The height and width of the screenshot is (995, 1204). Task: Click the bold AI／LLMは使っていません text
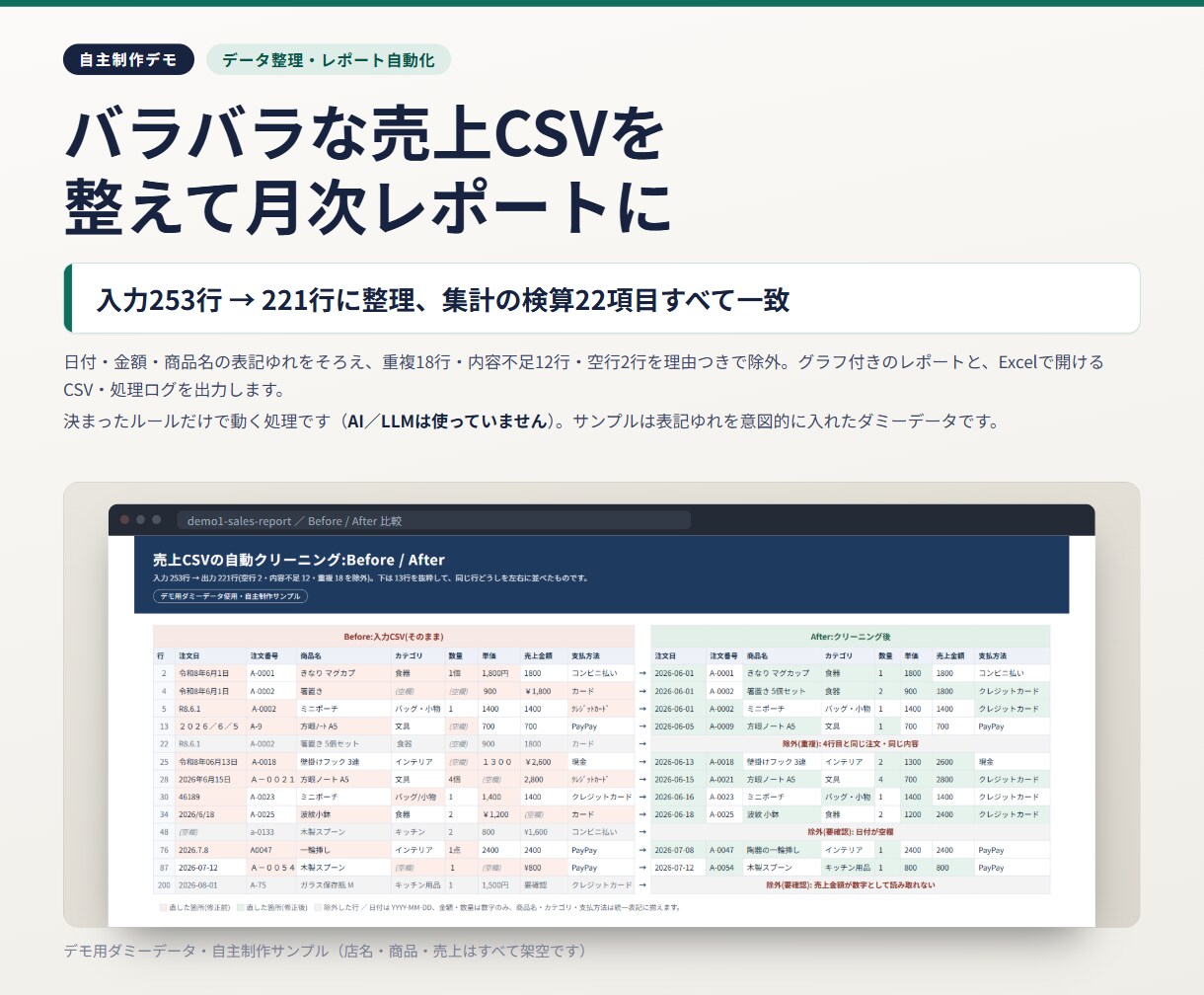pos(446,421)
